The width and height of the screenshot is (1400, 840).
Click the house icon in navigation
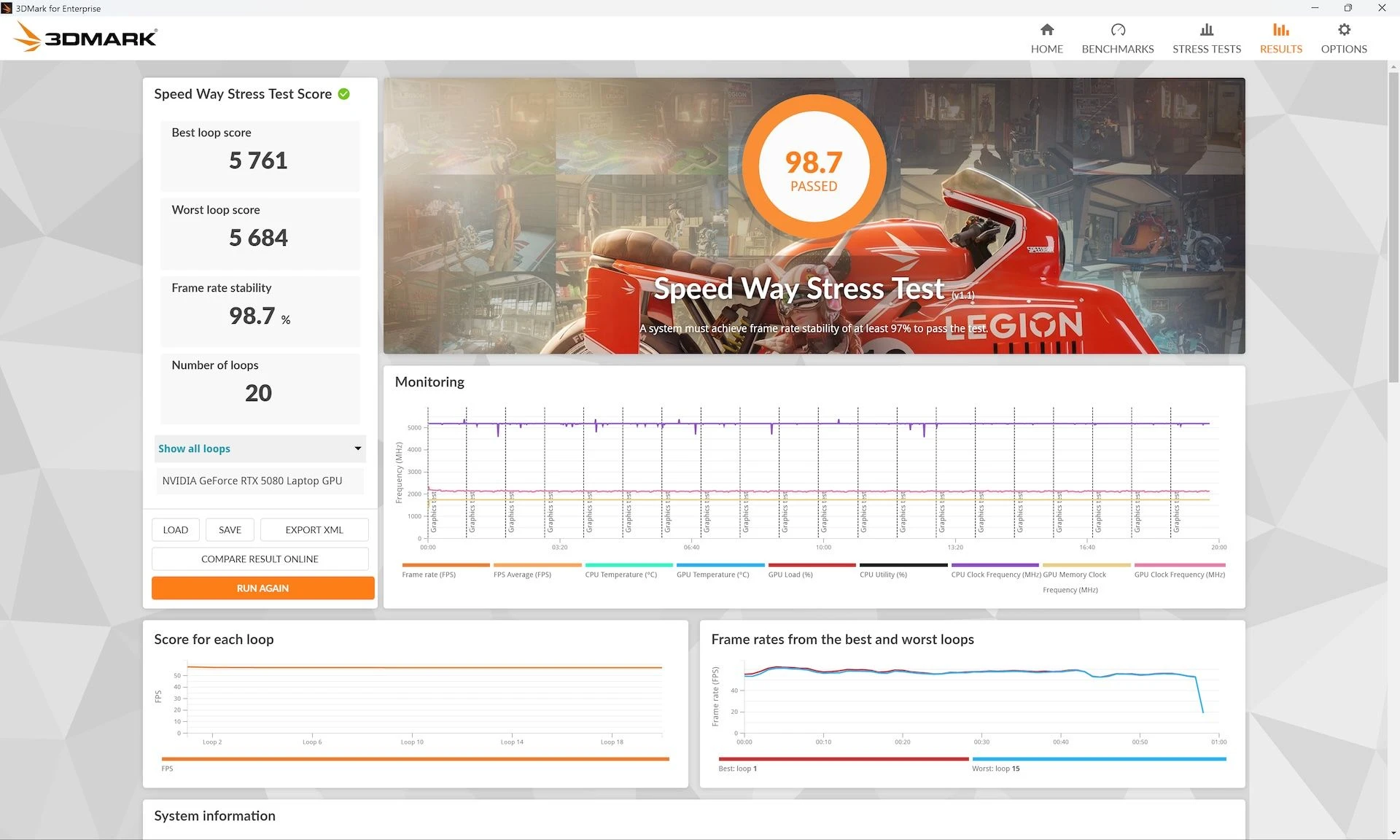coord(1047,30)
